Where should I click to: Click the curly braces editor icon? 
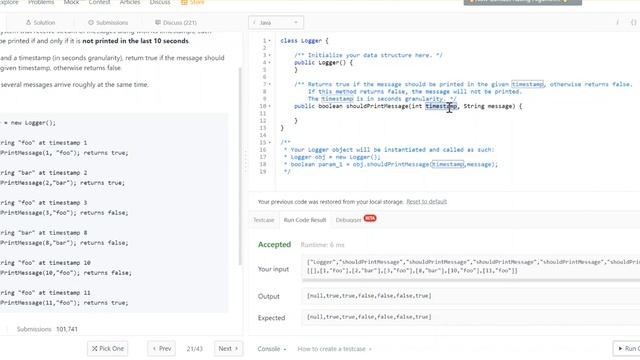click(x=633, y=22)
